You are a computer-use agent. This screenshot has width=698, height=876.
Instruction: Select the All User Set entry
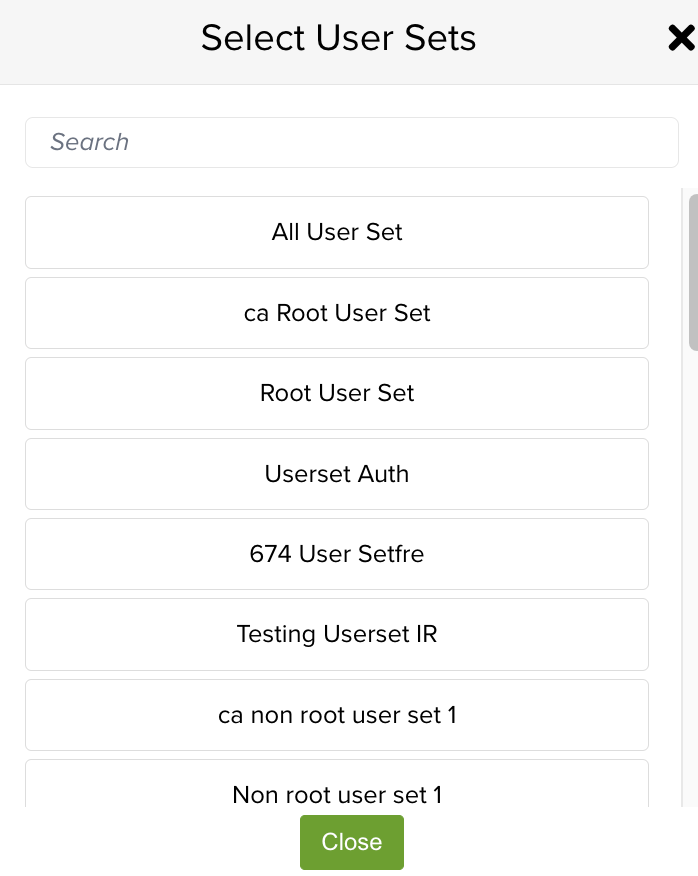coord(337,232)
